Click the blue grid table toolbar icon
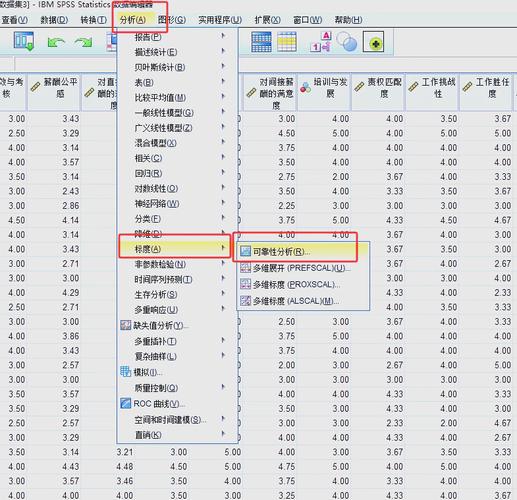 261,42
